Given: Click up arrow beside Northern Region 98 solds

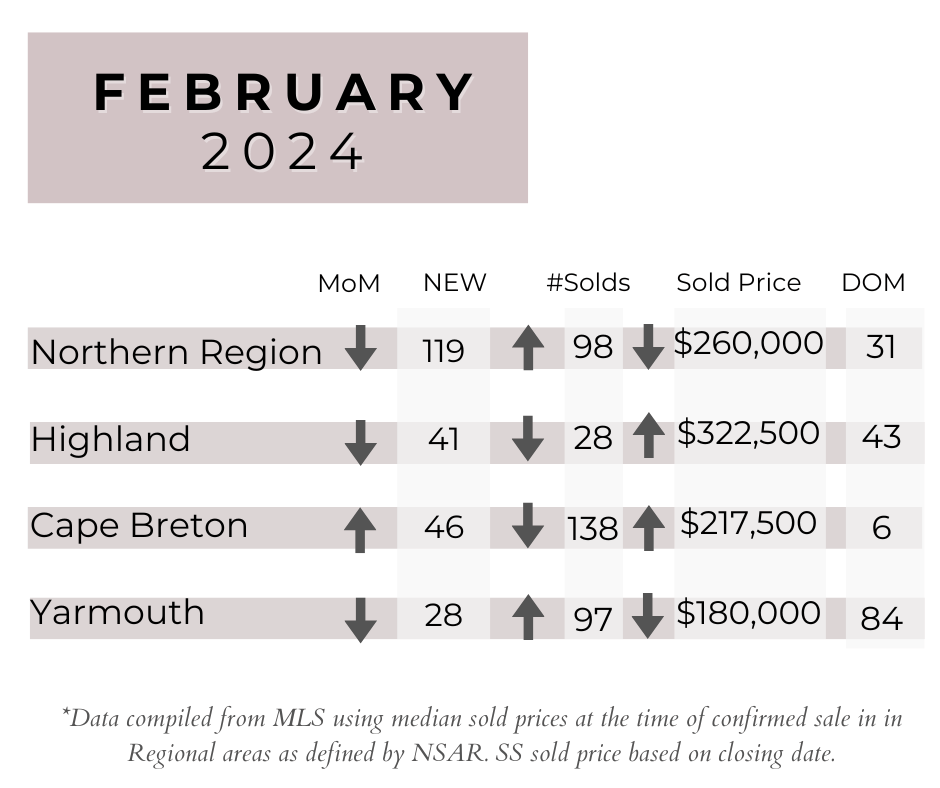Looking at the screenshot, I should pos(528,348).
